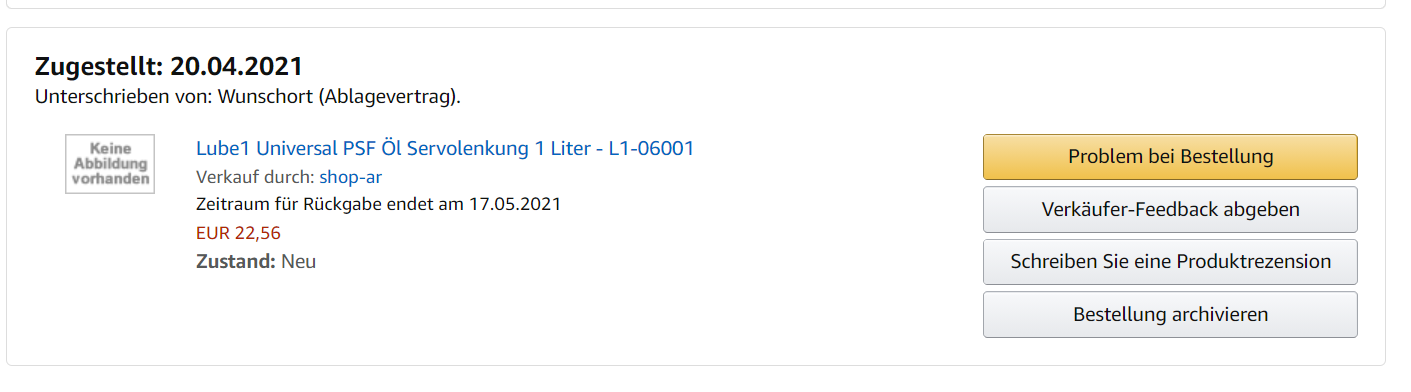Open the 'Keine Abbildung vorhanden' product thumbnail

click(110, 163)
